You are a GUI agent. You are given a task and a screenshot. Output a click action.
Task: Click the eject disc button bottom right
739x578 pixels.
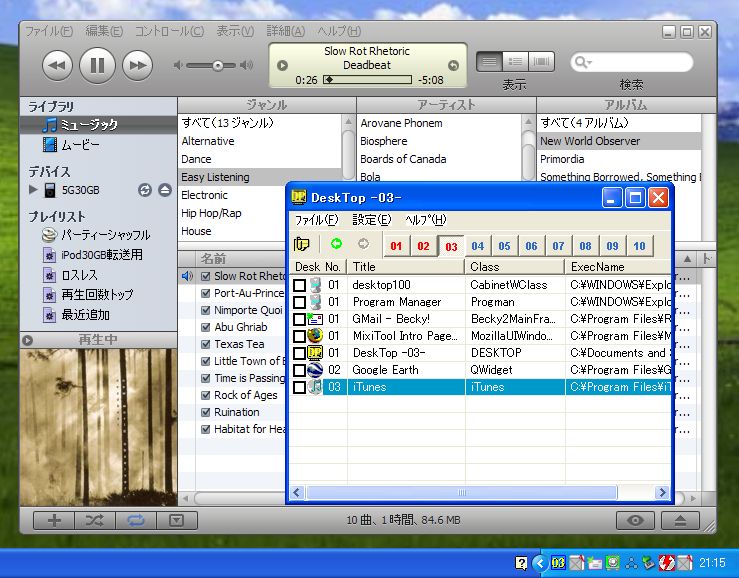[x=680, y=520]
